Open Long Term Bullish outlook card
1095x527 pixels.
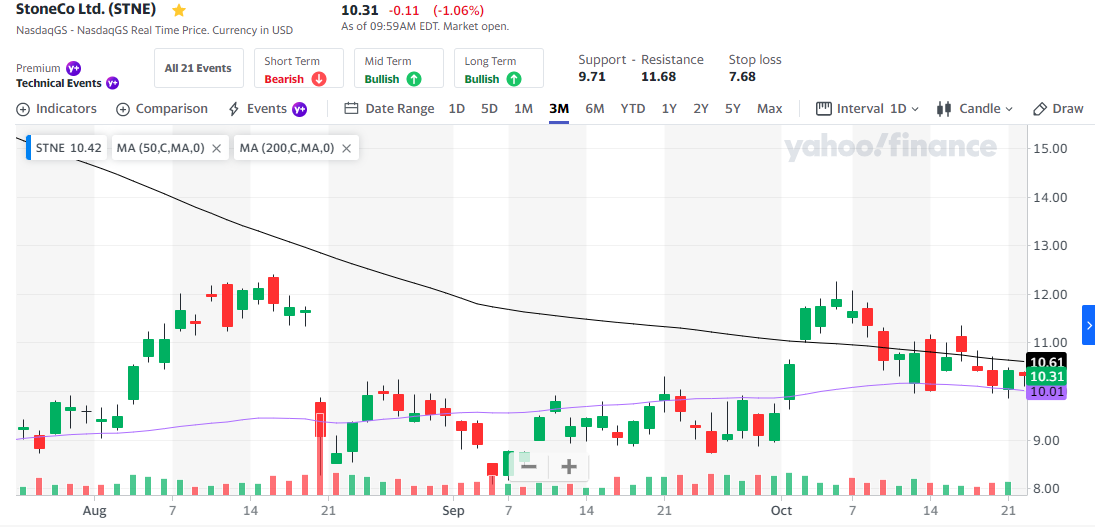pos(499,68)
